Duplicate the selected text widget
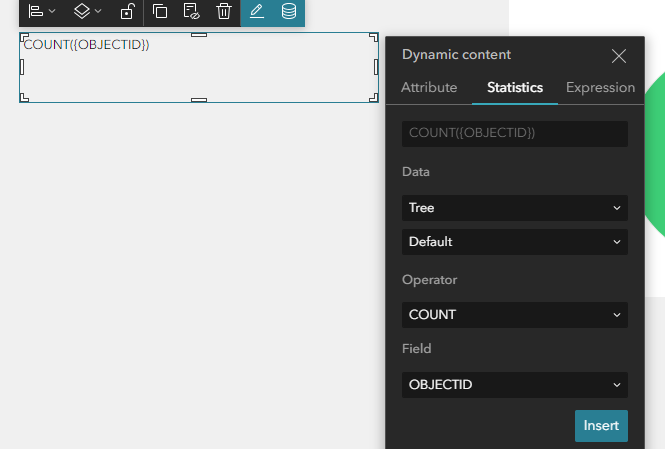Screen dimensions: 665x449 click(160, 11)
